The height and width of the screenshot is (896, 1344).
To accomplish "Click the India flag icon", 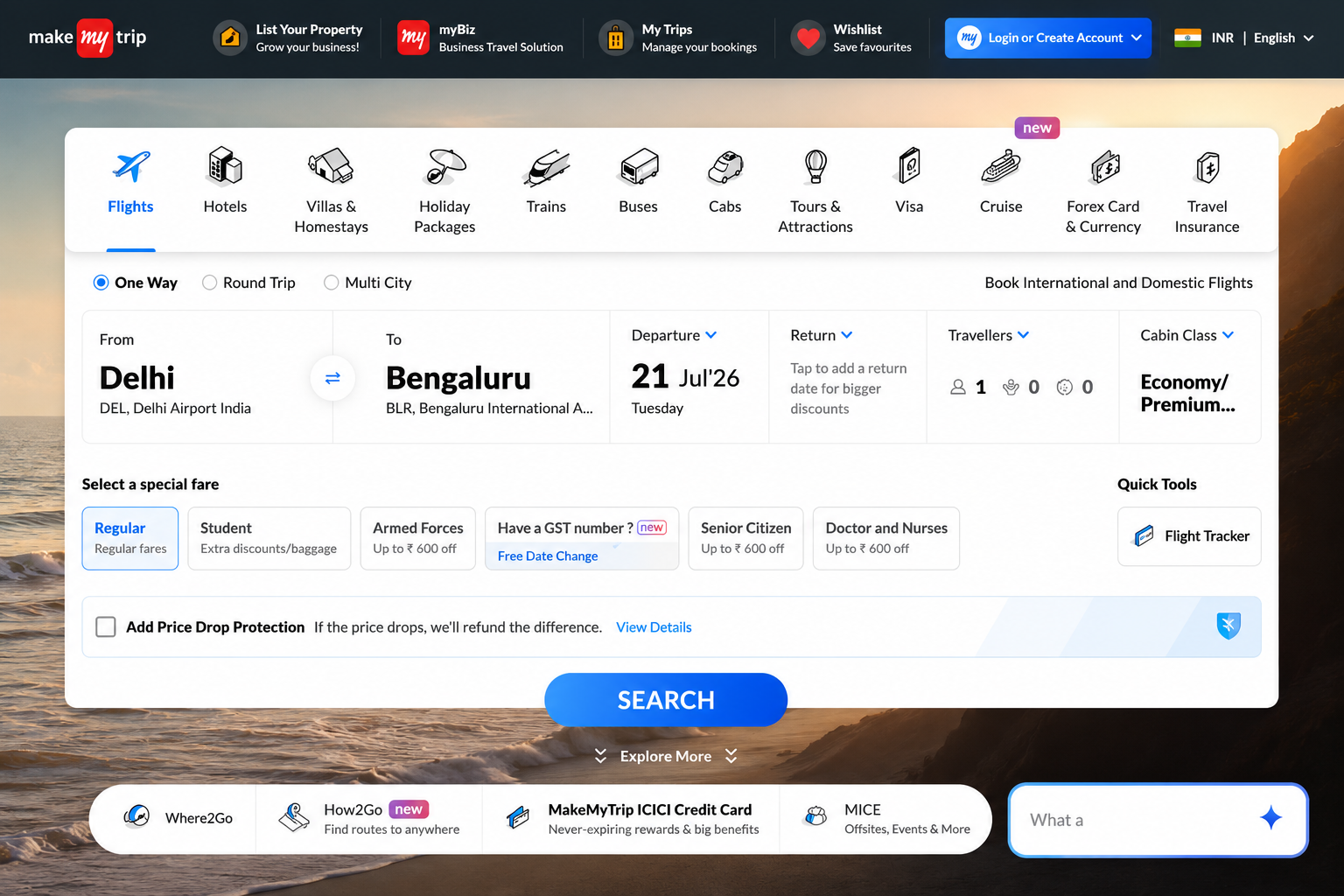I will pyautogui.click(x=1187, y=38).
